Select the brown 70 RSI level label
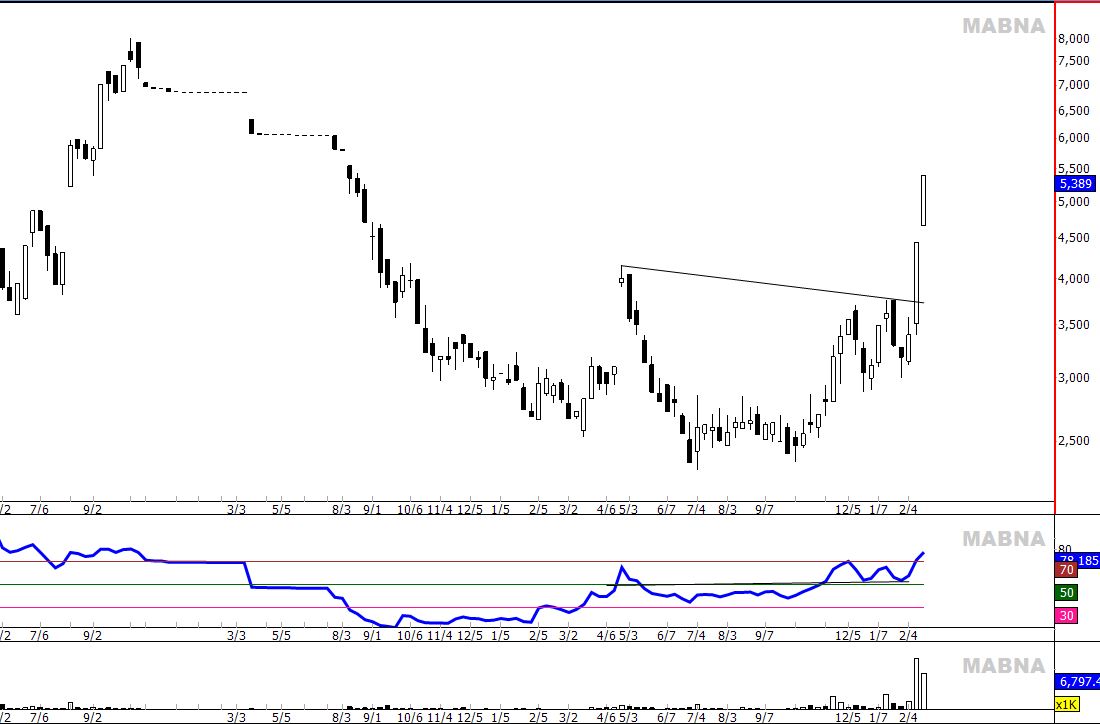This screenshot has height=724, width=1100. 1066,570
